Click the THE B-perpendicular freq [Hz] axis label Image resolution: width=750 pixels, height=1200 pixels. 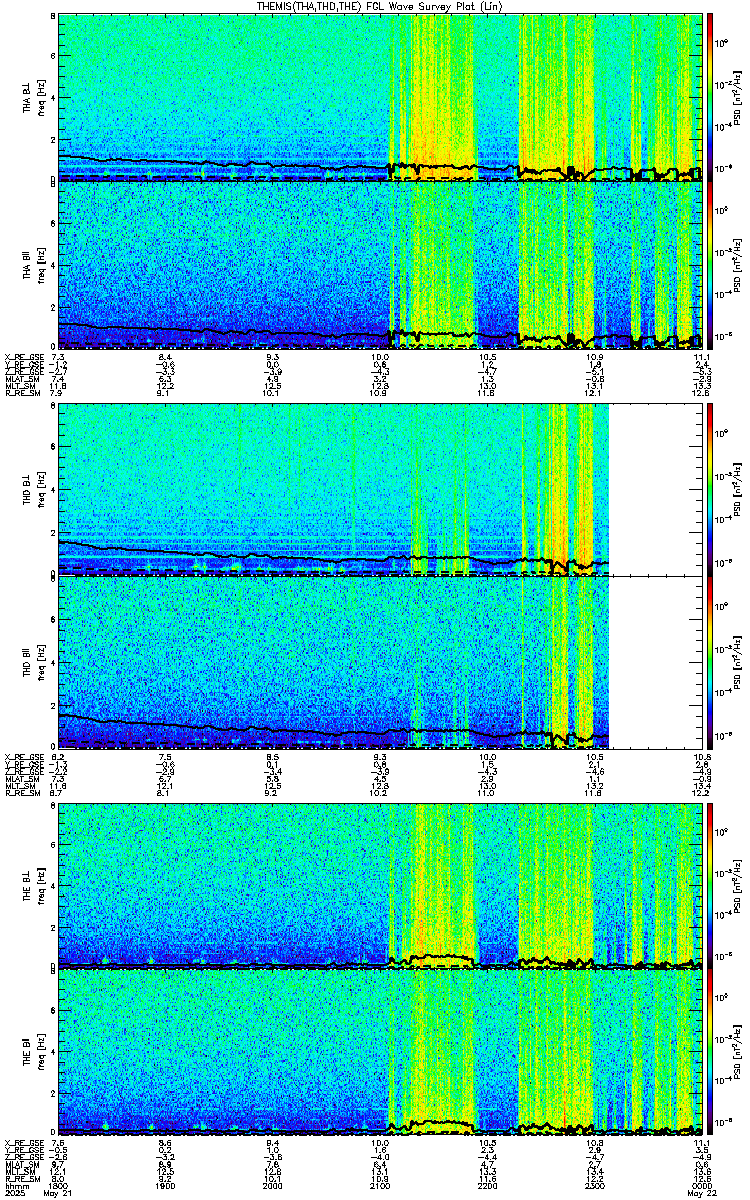pyautogui.click(x=41, y=885)
